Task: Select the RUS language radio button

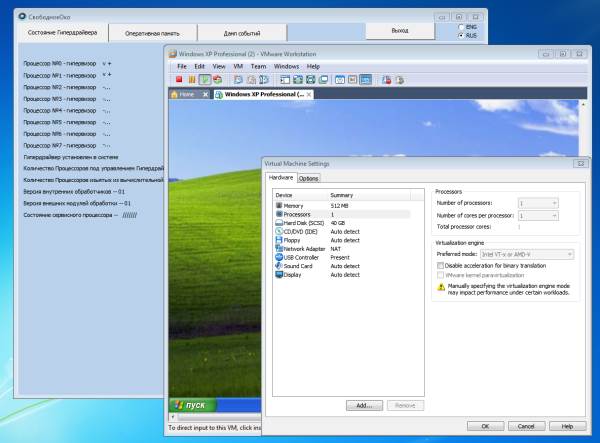Action: (x=461, y=35)
